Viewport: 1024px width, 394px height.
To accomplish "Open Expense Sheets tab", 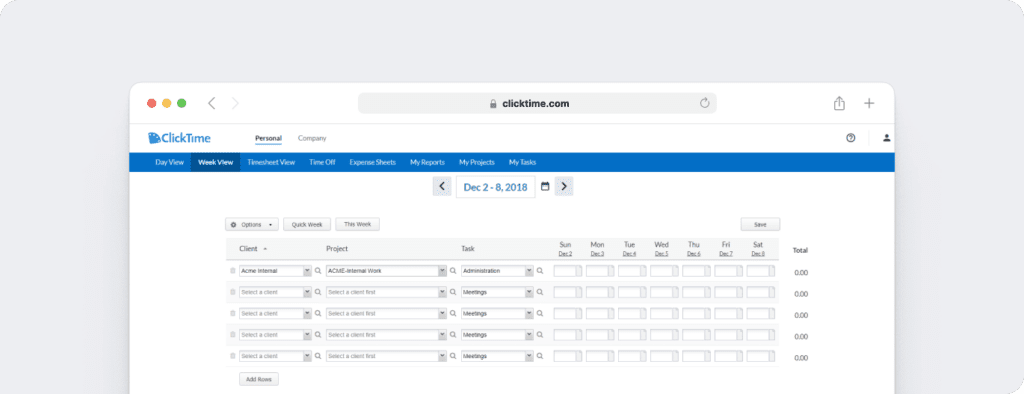I will pyautogui.click(x=372, y=162).
